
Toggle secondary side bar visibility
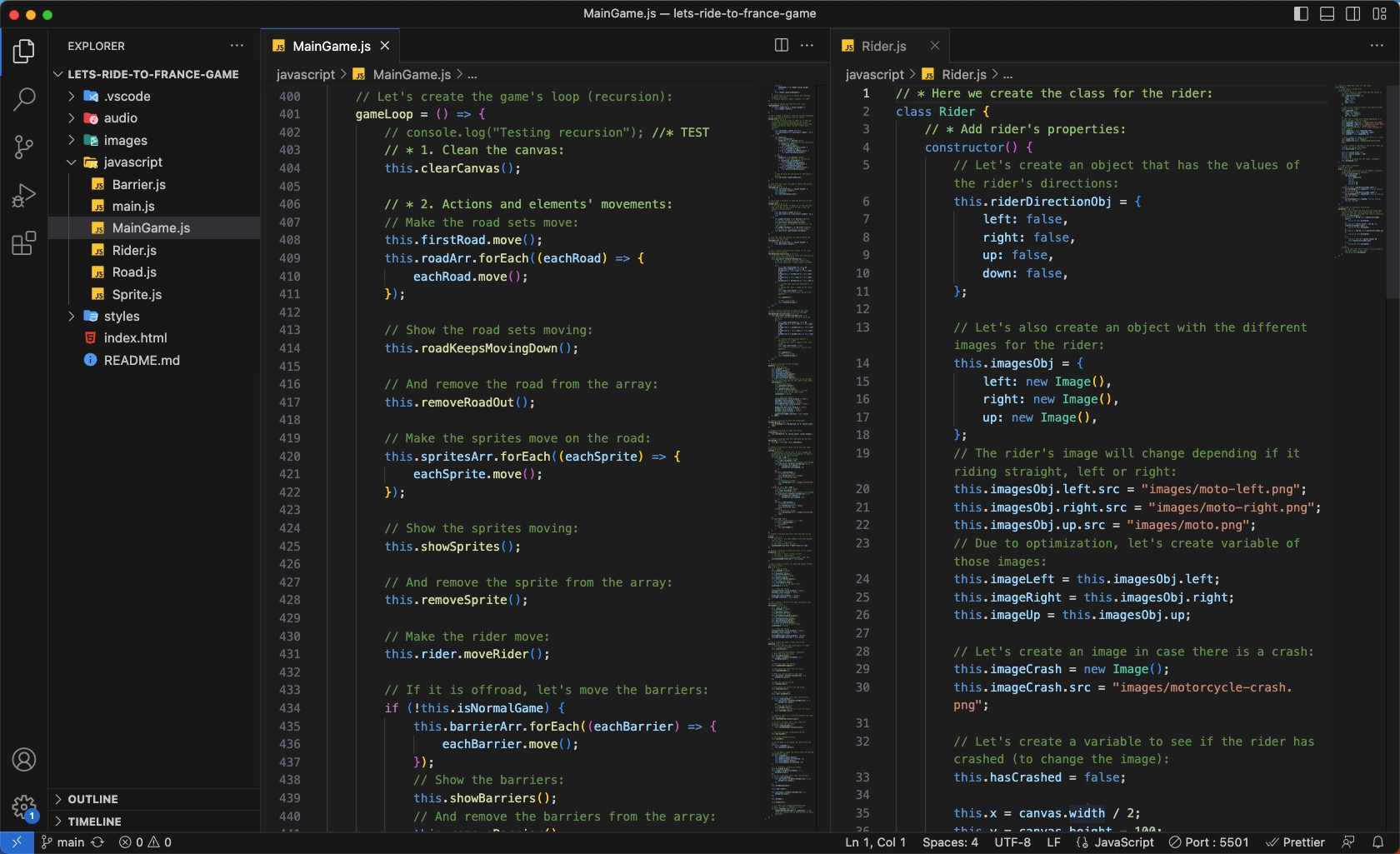(1353, 14)
